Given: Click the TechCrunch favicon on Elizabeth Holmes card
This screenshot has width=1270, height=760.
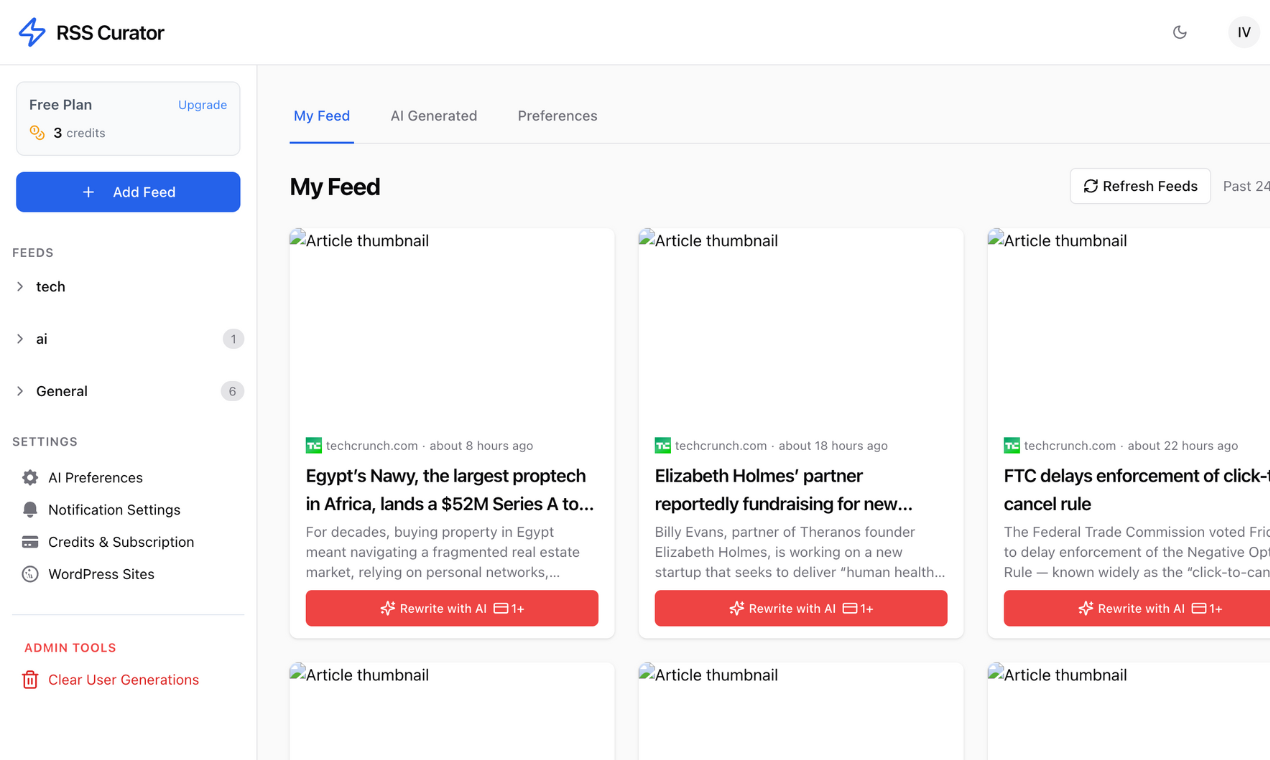Looking at the screenshot, I should pos(663,445).
